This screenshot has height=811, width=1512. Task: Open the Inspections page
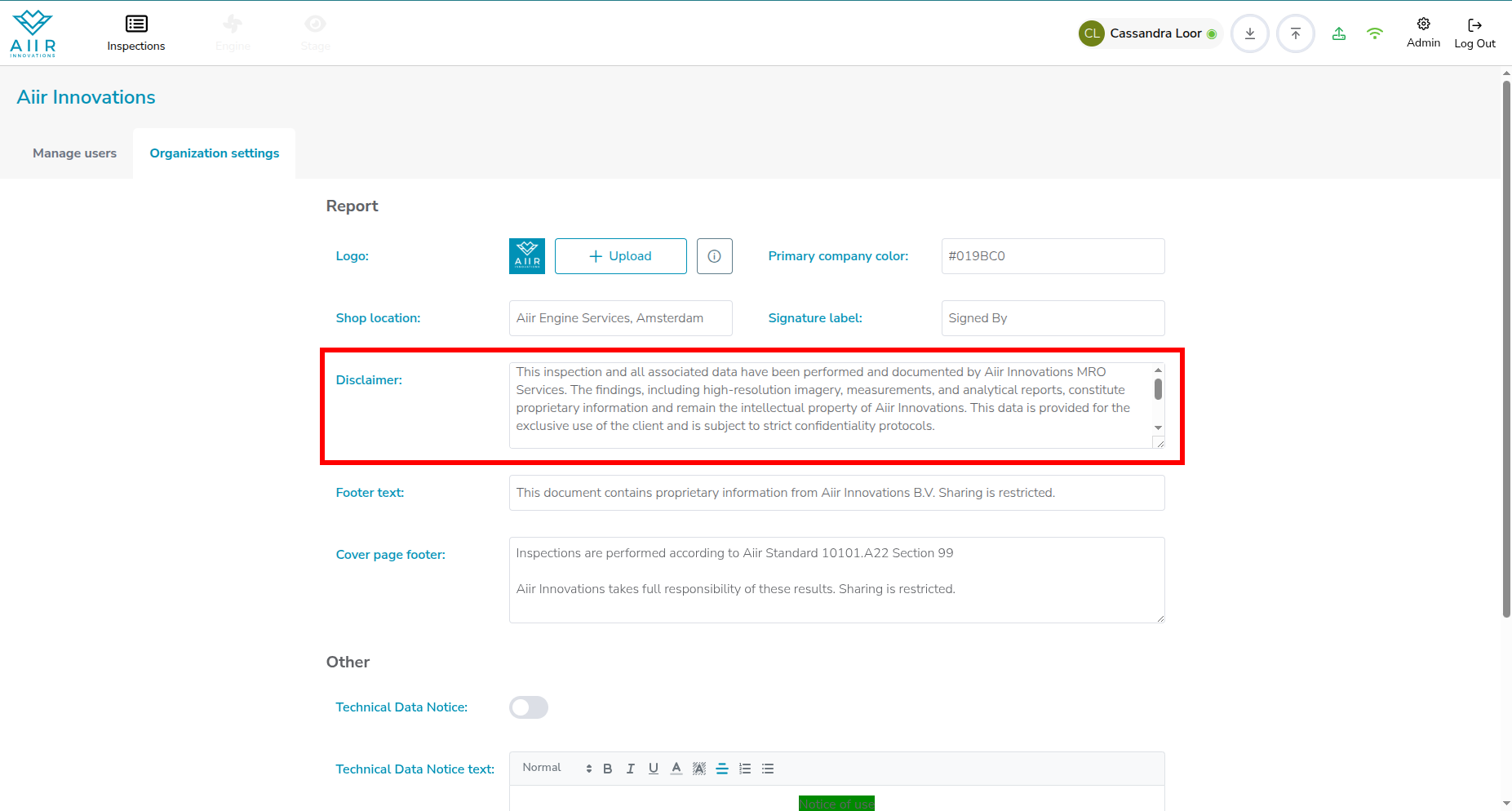pyautogui.click(x=136, y=33)
